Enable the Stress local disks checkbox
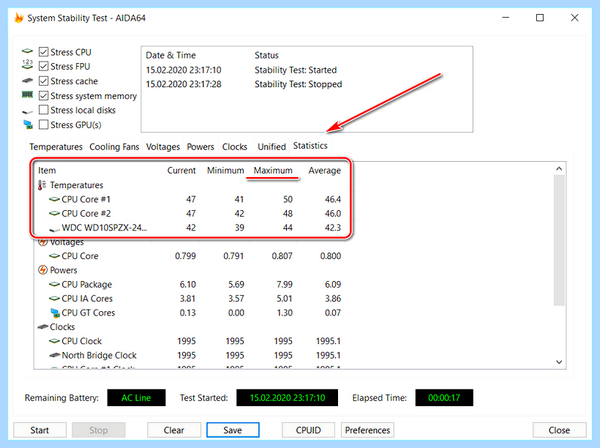600x448 pixels. tap(44, 110)
